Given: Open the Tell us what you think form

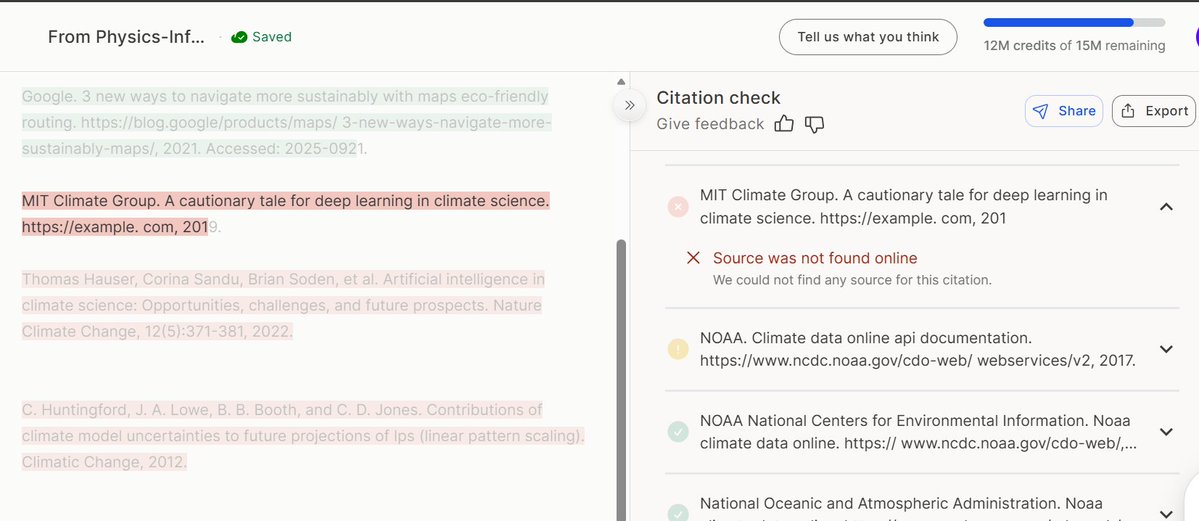Looking at the screenshot, I should 868,37.
